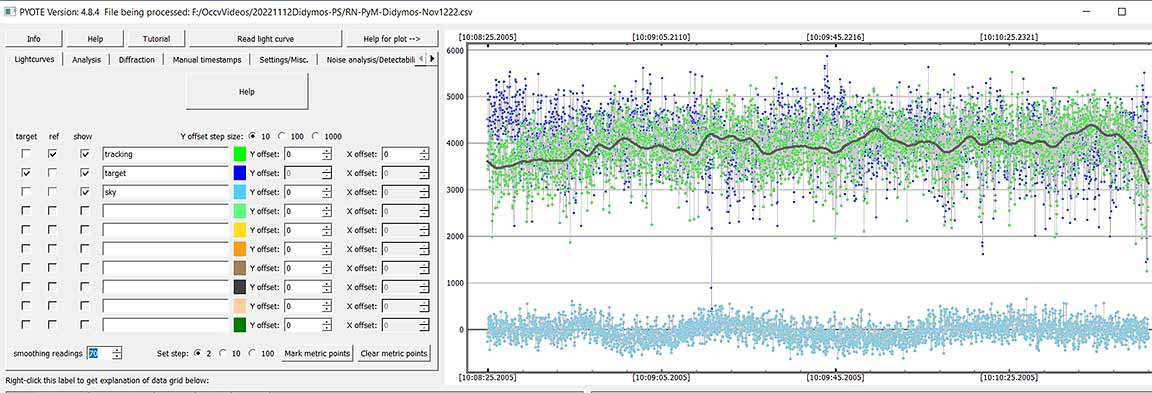Open the Settings/Misc. tab
The image size is (1152, 393).
pos(284,60)
